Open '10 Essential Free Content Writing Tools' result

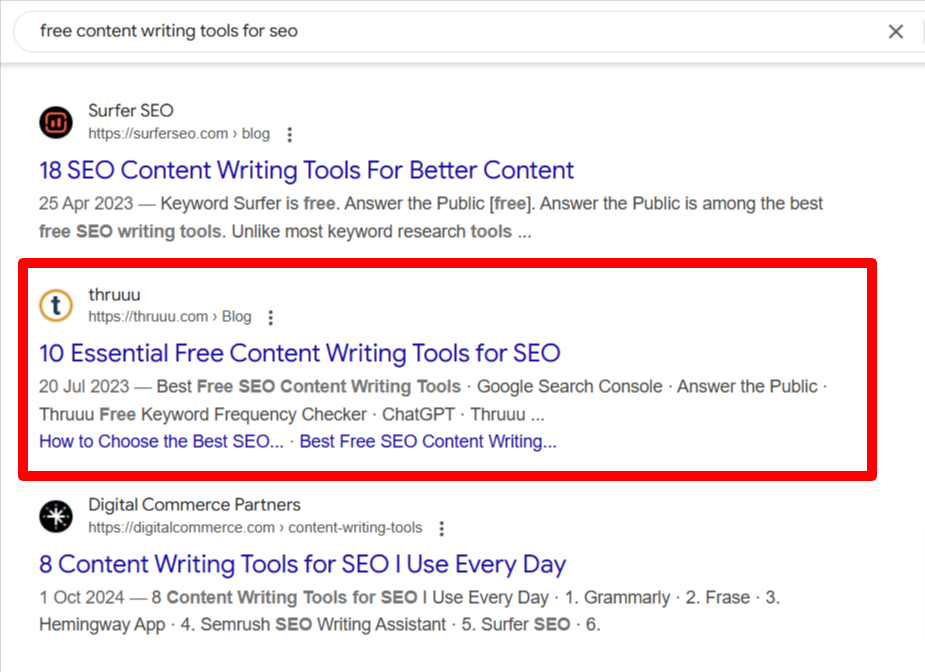pyautogui.click(x=300, y=353)
